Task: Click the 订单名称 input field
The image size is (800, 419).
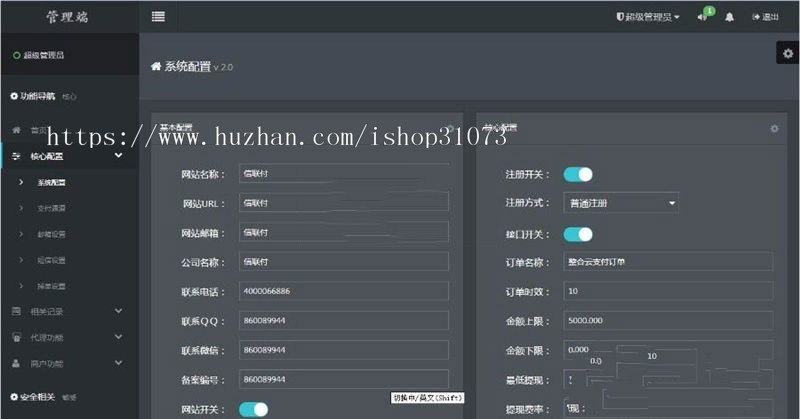Action: [x=668, y=262]
